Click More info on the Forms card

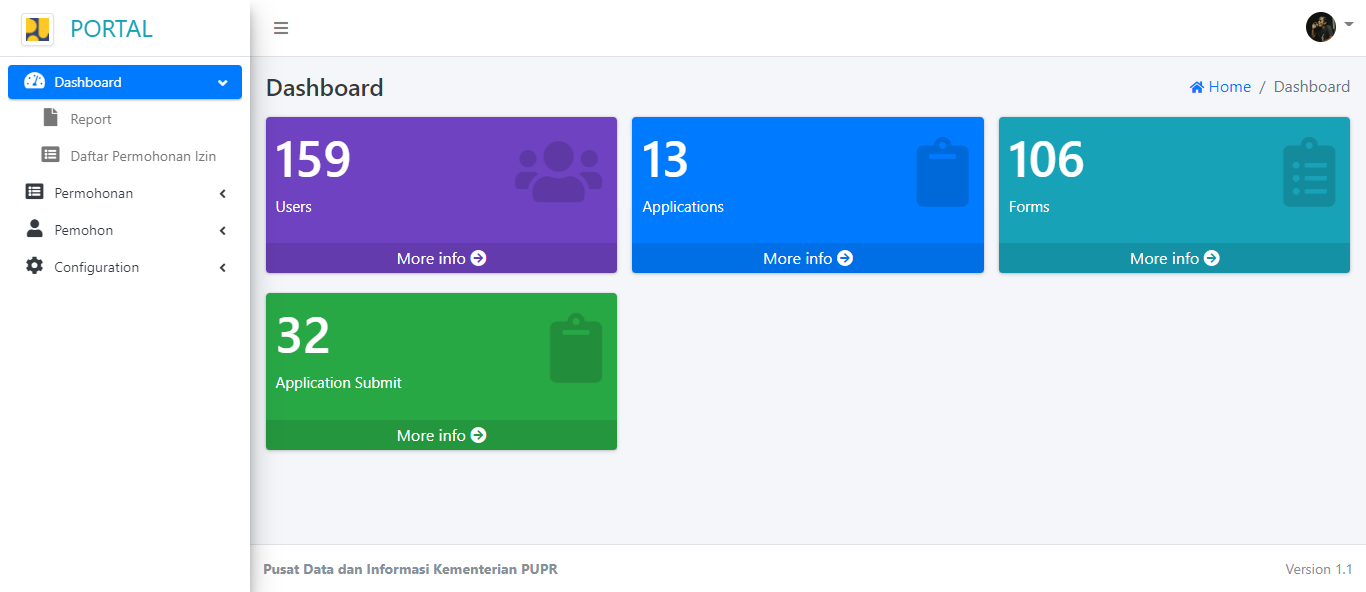coord(1174,258)
